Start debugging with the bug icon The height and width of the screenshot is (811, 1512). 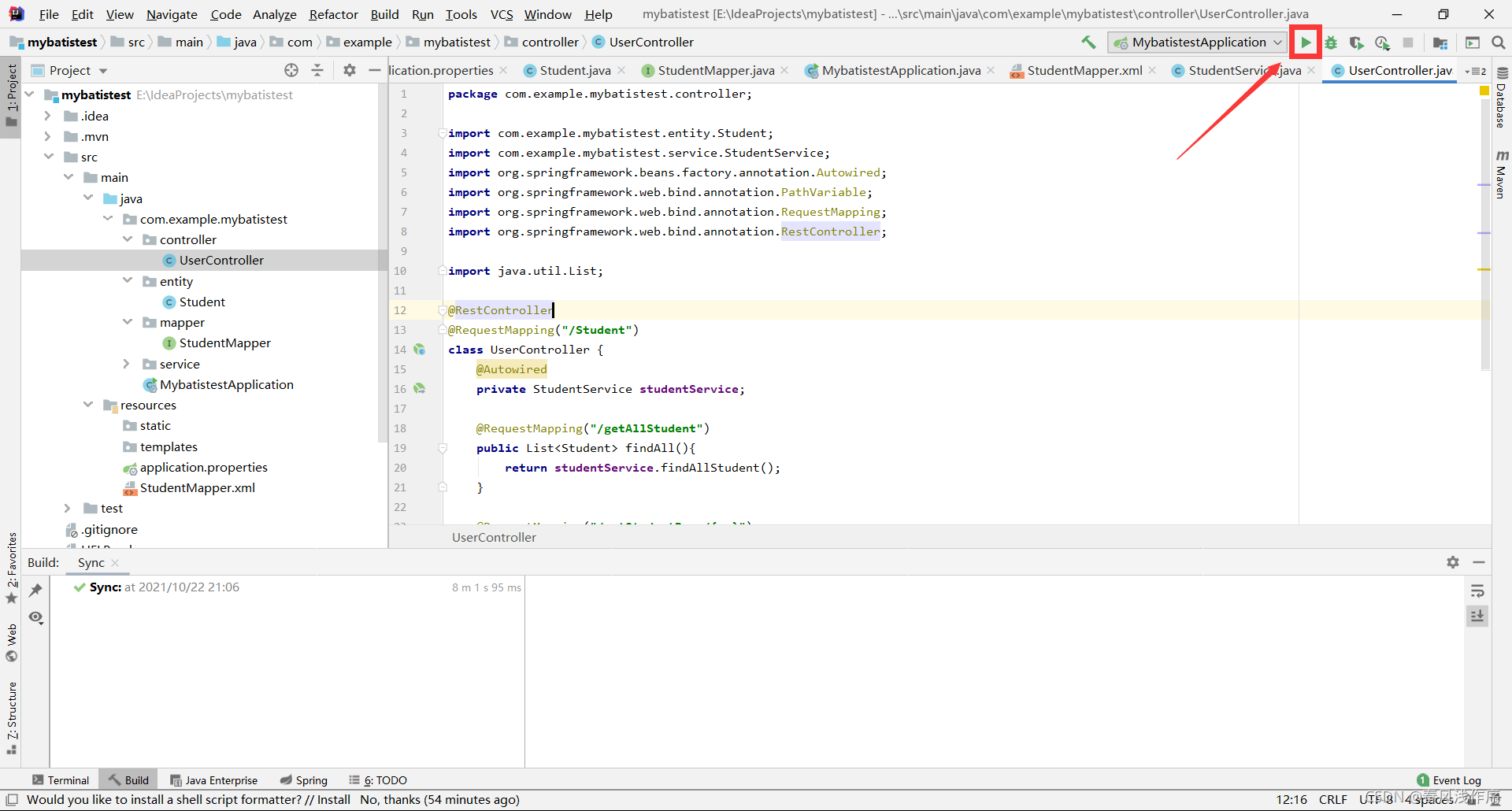point(1331,43)
